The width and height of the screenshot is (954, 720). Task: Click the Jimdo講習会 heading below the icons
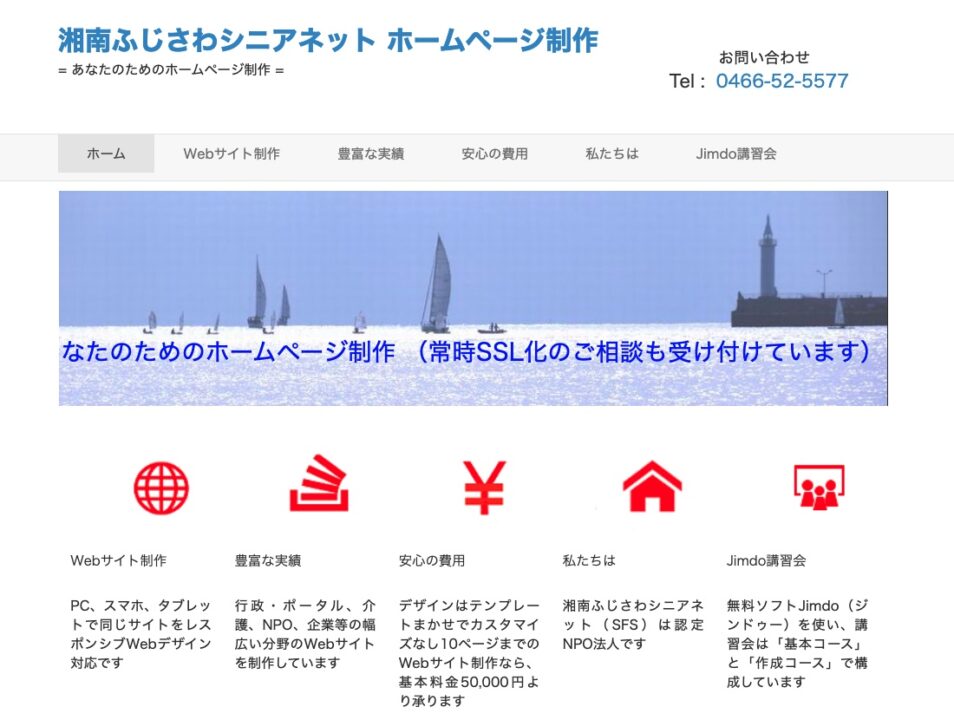[766, 560]
